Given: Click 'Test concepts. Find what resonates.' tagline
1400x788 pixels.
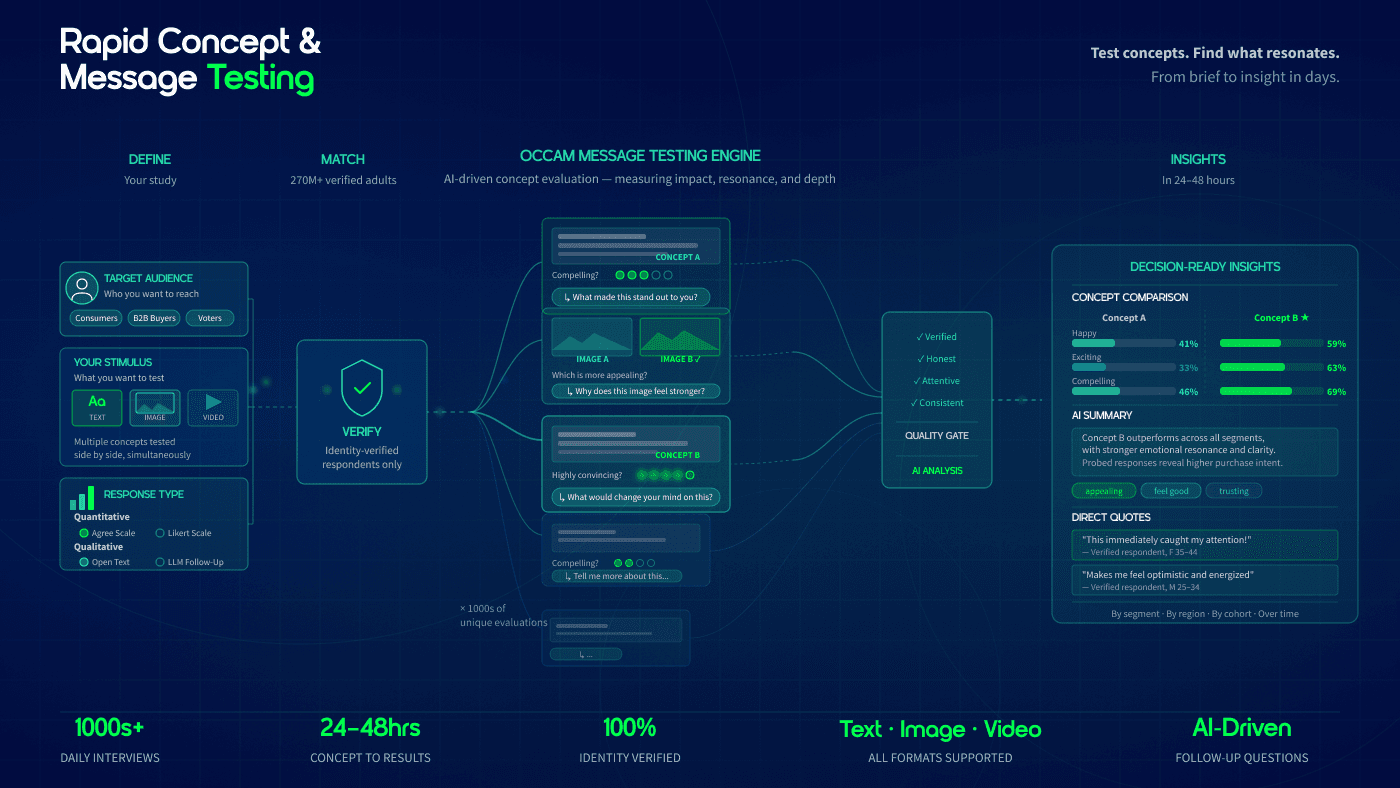Looking at the screenshot, I should click(x=1215, y=53).
